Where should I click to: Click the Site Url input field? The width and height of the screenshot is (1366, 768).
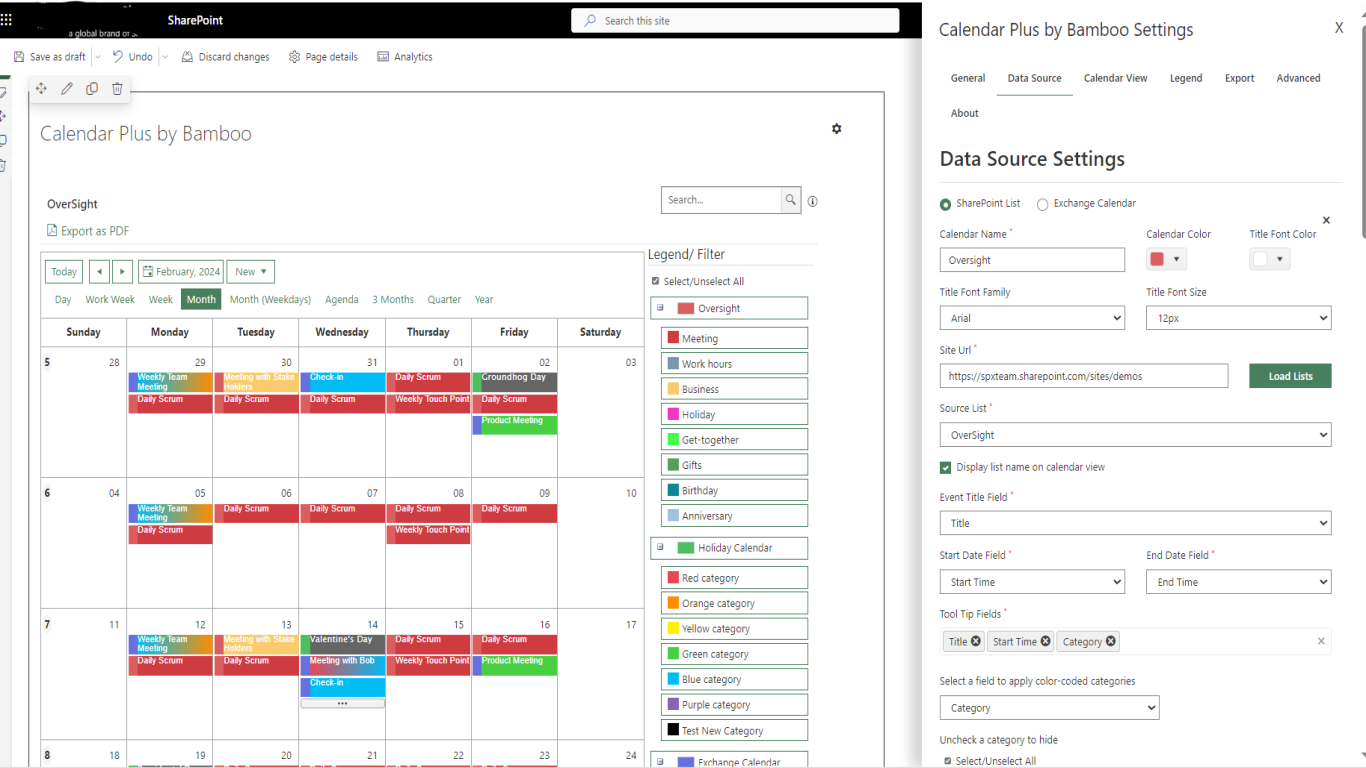[1084, 376]
